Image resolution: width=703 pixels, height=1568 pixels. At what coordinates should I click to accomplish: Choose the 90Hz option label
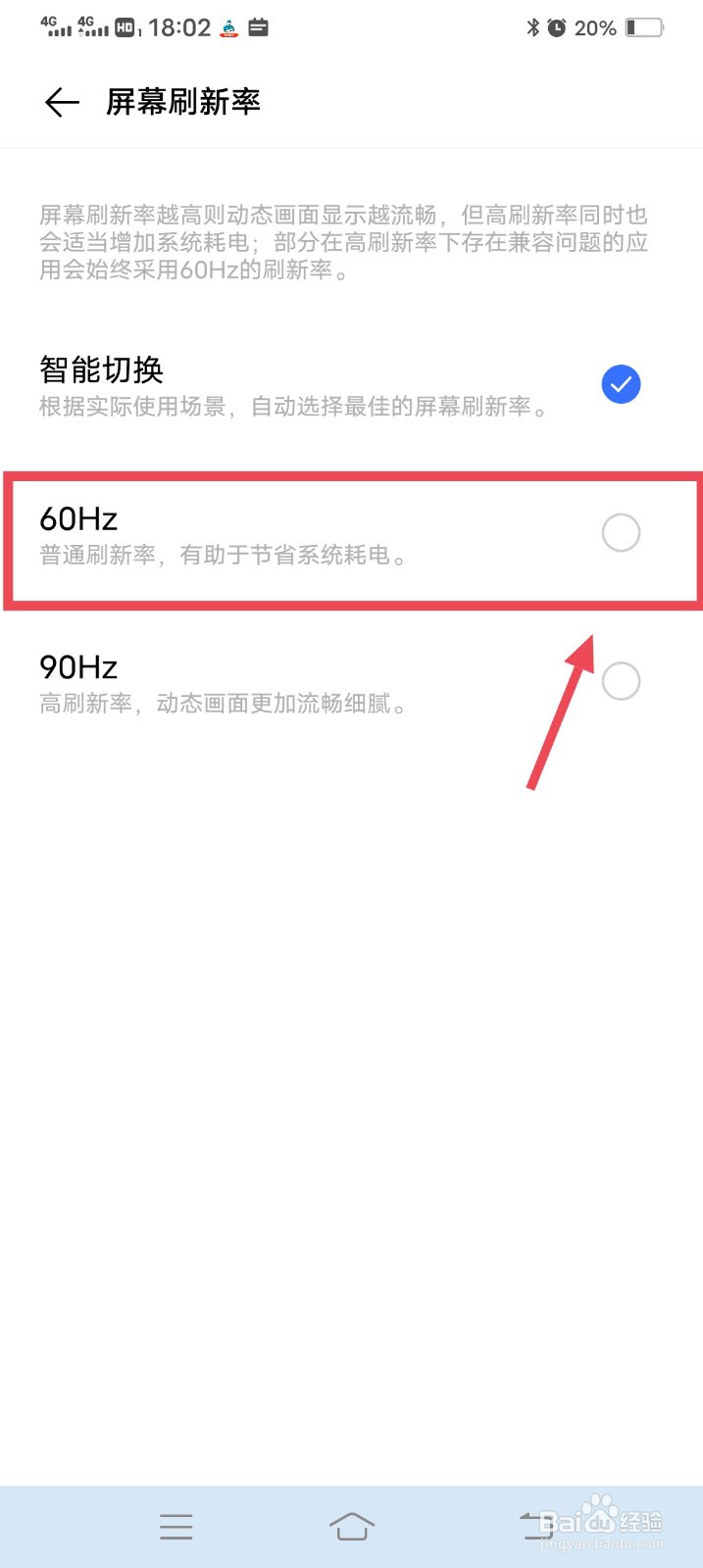(78, 666)
